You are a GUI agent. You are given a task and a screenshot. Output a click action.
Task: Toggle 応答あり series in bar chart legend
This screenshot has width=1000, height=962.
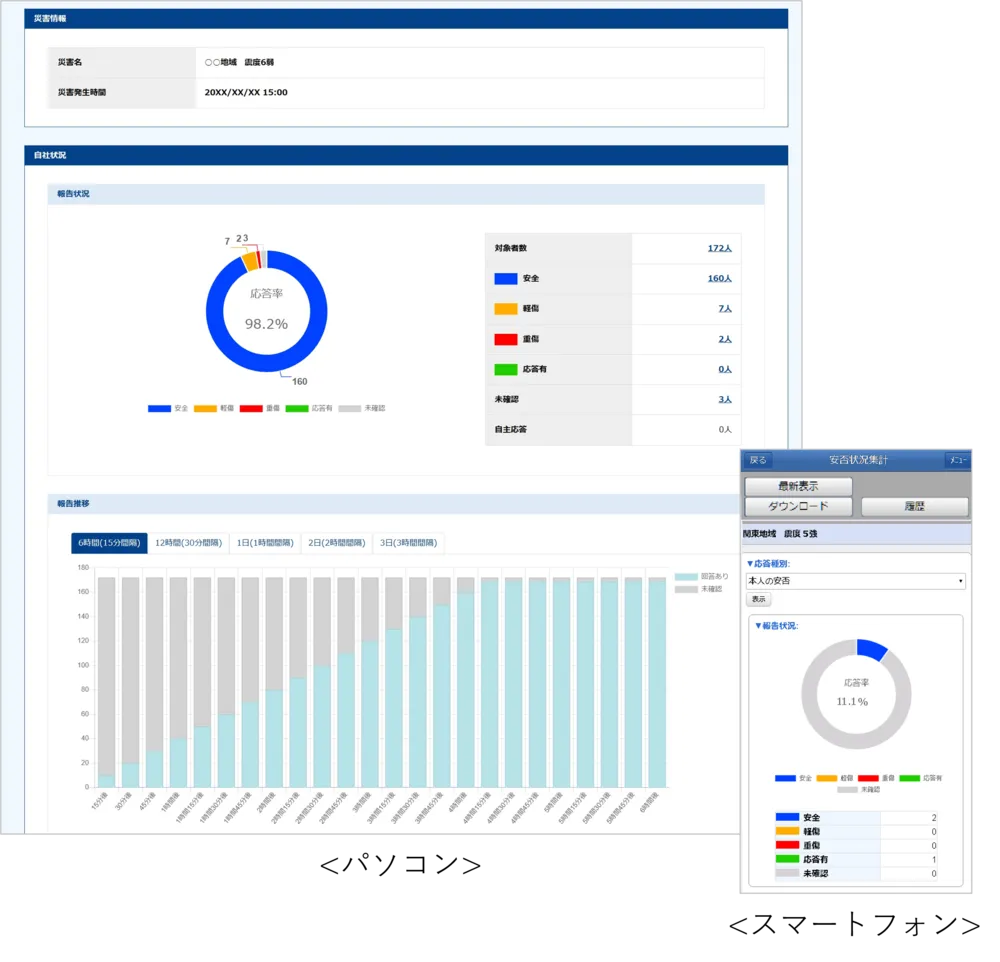[702, 577]
